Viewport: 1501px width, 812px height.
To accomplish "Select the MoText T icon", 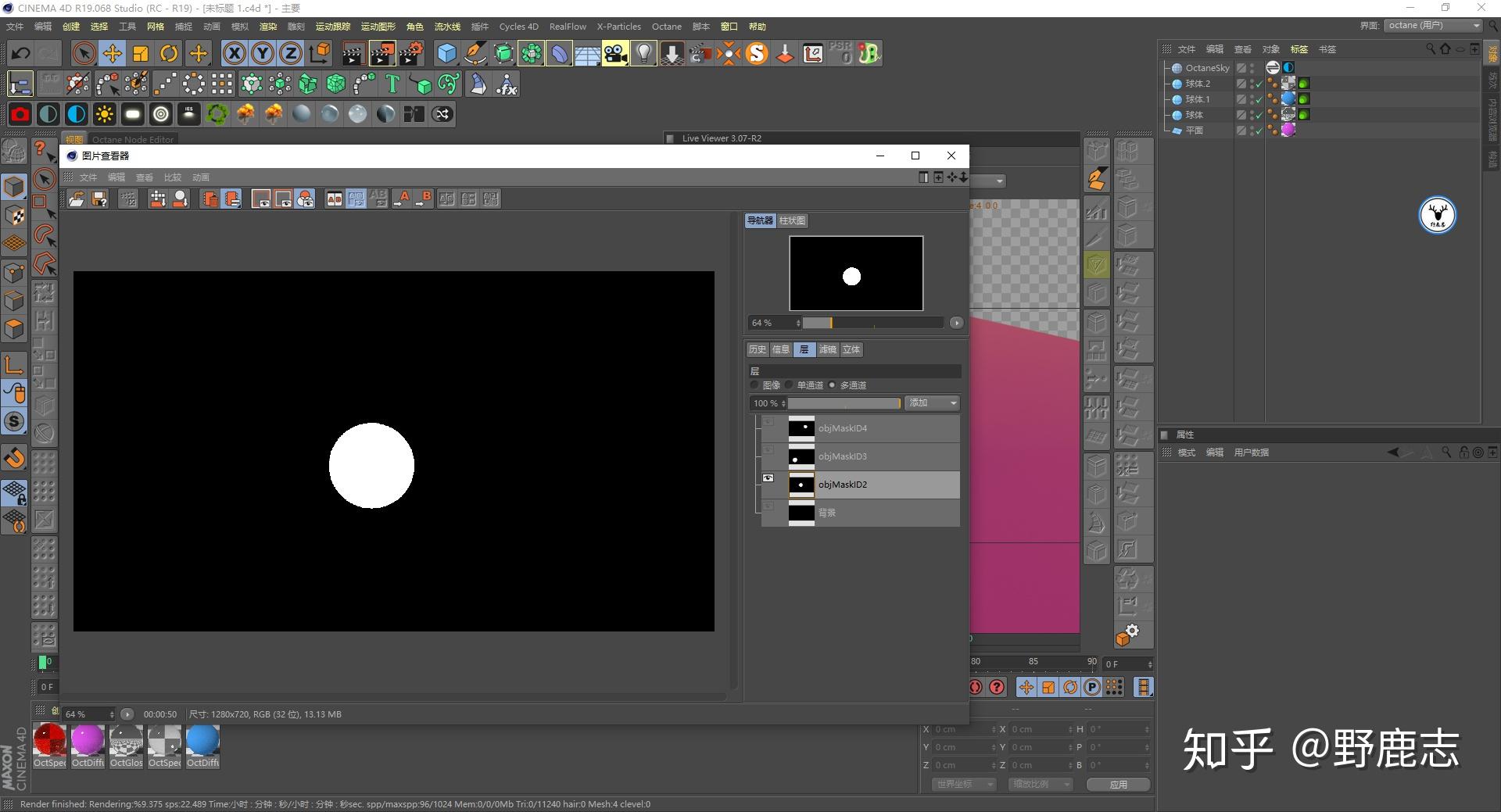I will coord(392,84).
